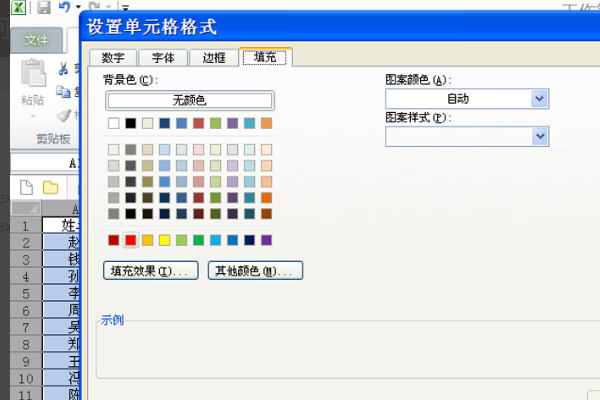Open the 图案颜色 dropdown
This screenshot has width=600, height=400.
point(540,98)
